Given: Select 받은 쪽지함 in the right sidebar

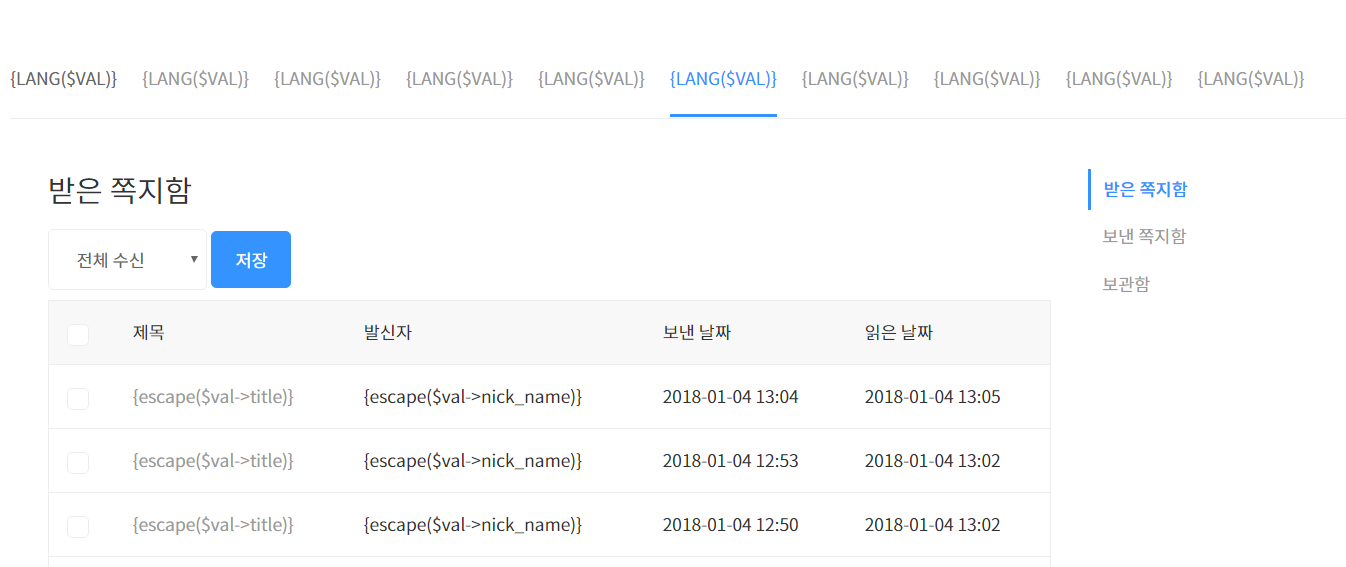Looking at the screenshot, I should click(1145, 189).
